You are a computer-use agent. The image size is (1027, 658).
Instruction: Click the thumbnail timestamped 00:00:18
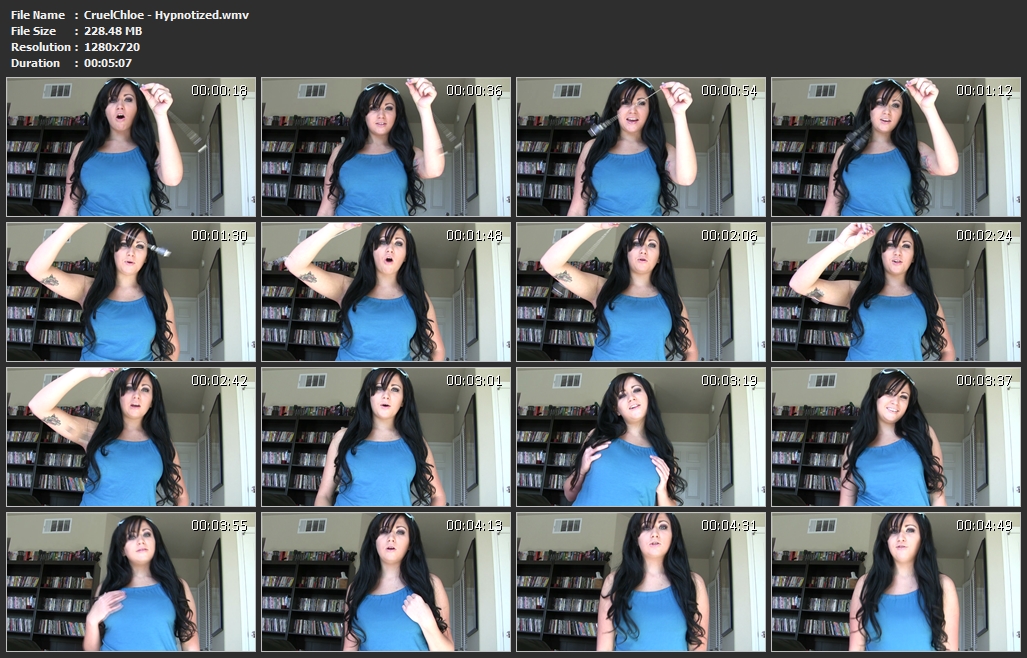(131, 147)
